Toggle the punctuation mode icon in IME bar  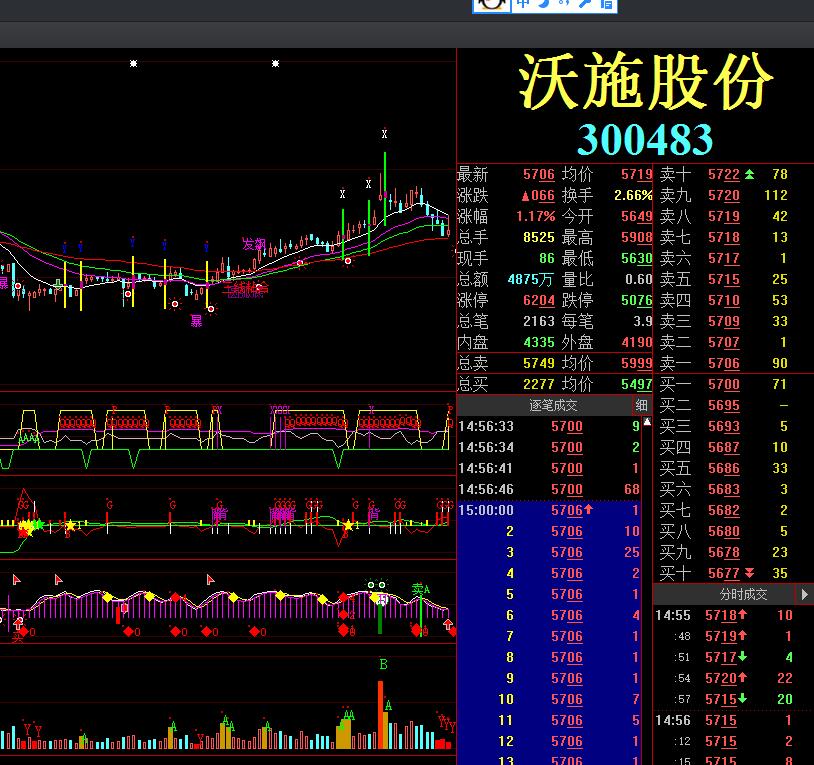[x=564, y=4]
